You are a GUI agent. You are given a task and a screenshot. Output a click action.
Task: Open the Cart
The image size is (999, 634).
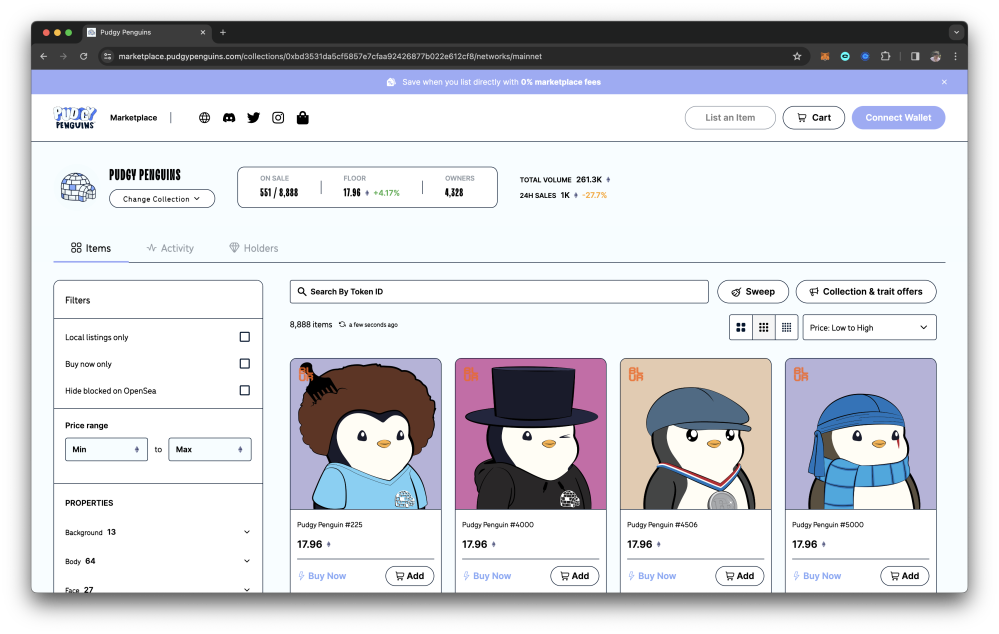pyautogui.click(x=814, y=118)
